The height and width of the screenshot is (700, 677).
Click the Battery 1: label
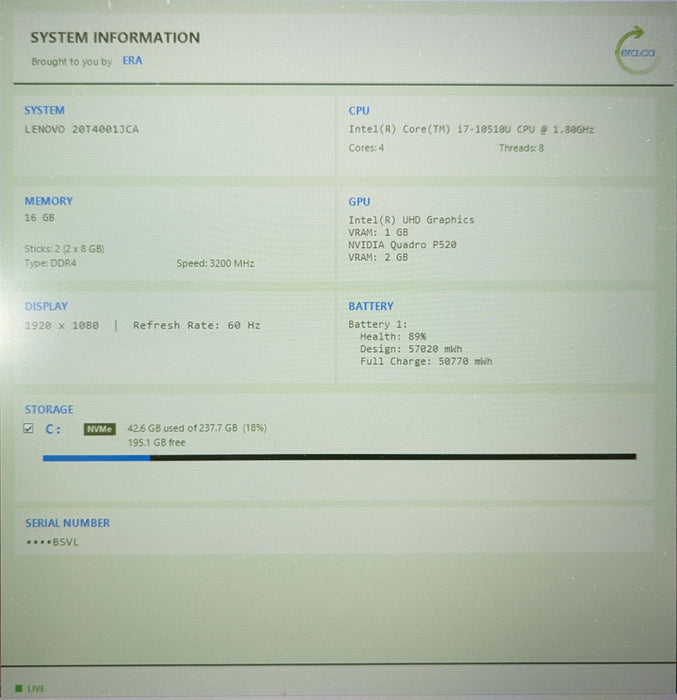tap(378, 324)
